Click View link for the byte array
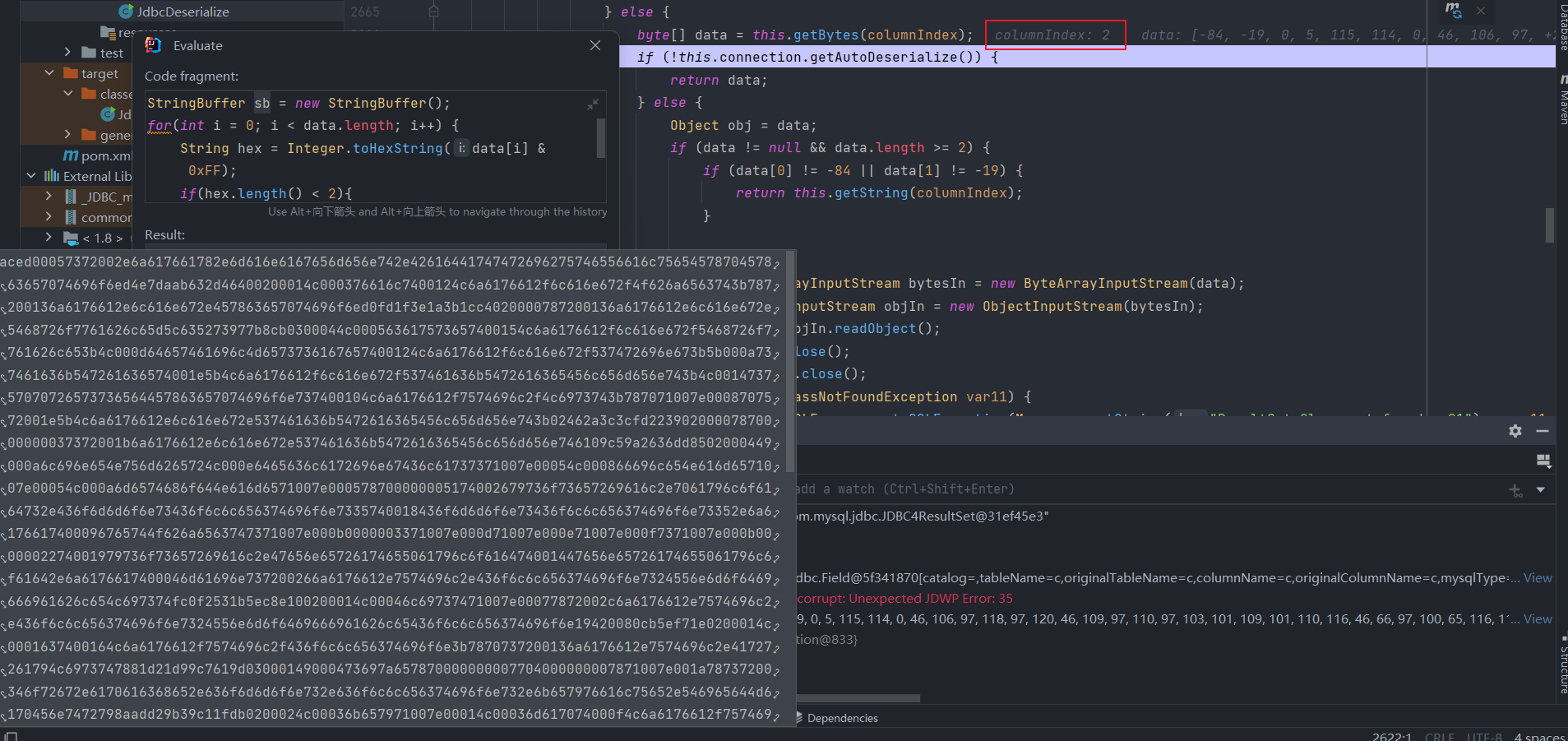1568x741 pixels. click(1537, 619)
